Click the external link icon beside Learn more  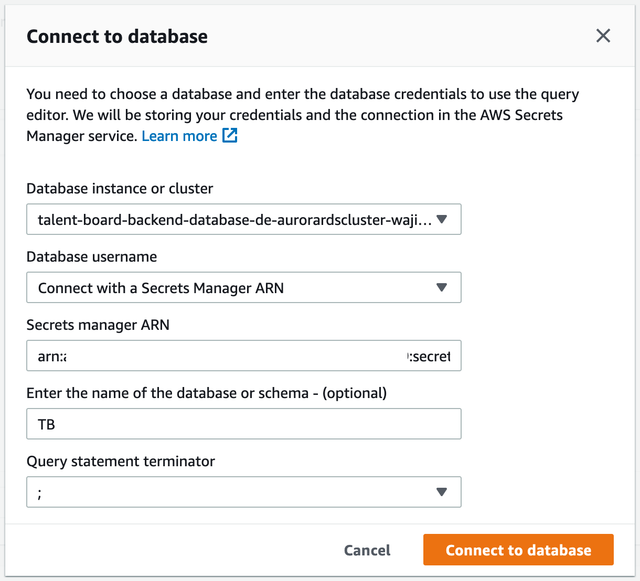tap(230, 135)
